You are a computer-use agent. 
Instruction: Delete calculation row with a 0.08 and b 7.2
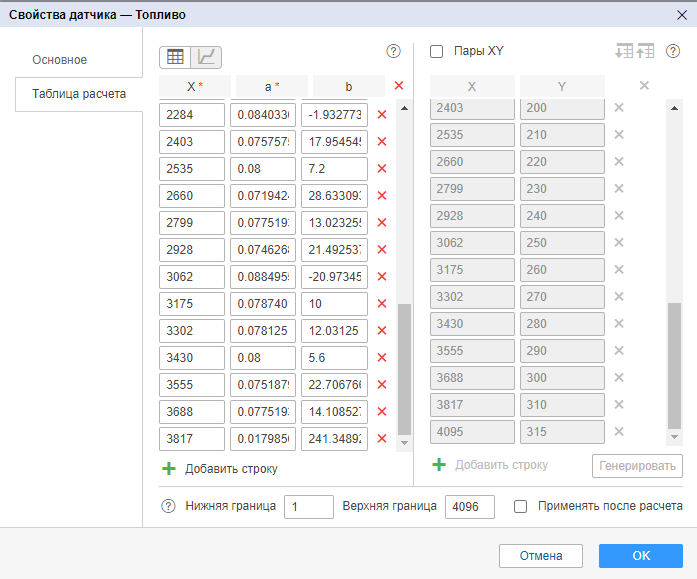pyautogui.click(x=381, y=169)
